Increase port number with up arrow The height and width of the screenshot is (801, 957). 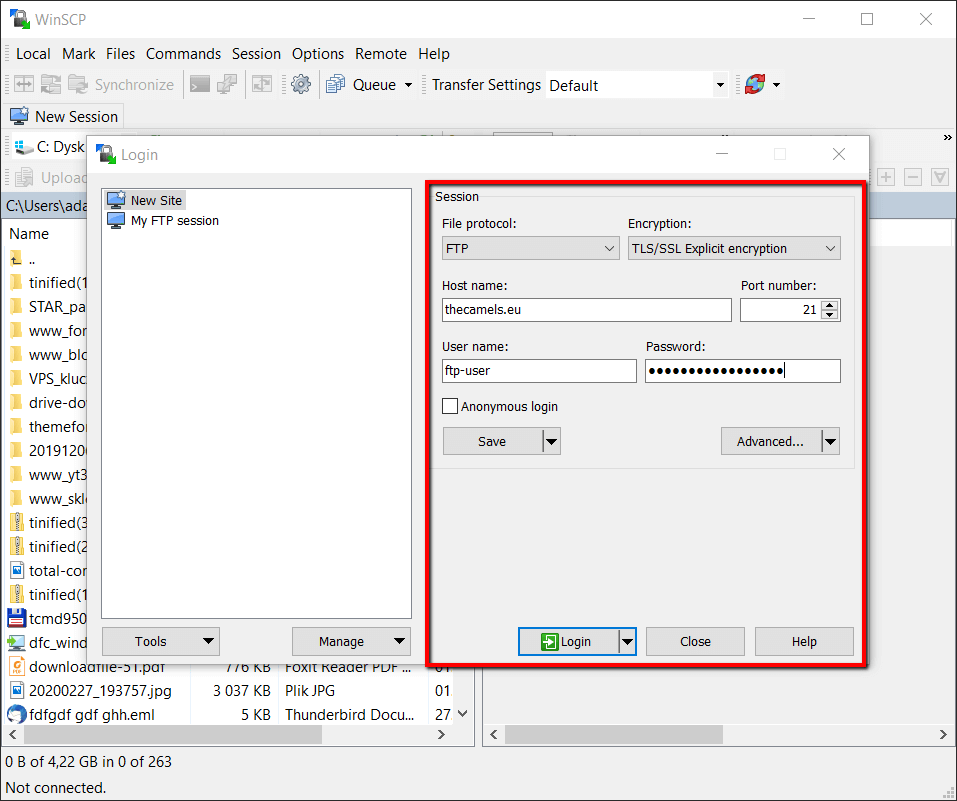coord(829,305)
